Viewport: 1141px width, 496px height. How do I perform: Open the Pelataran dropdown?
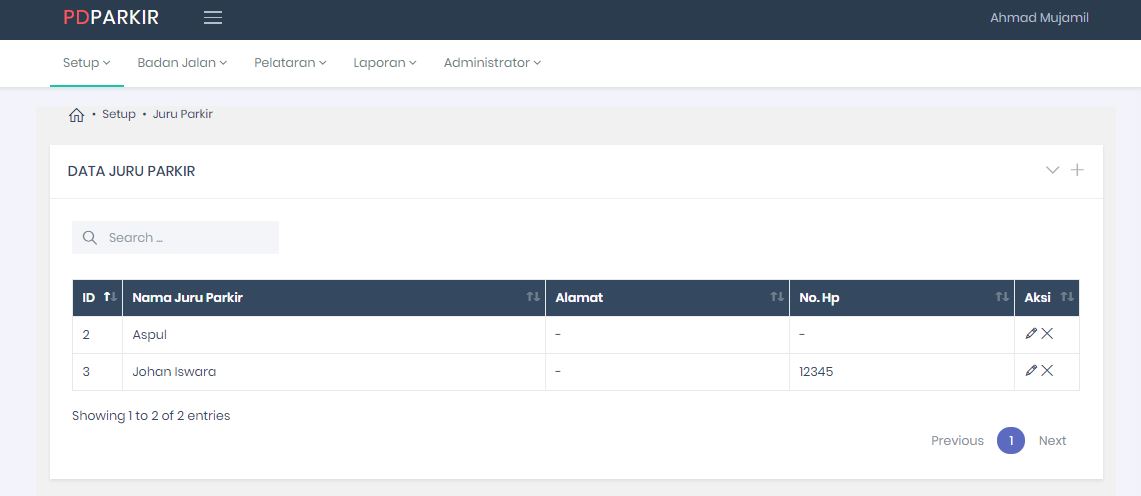coord(290,62)
